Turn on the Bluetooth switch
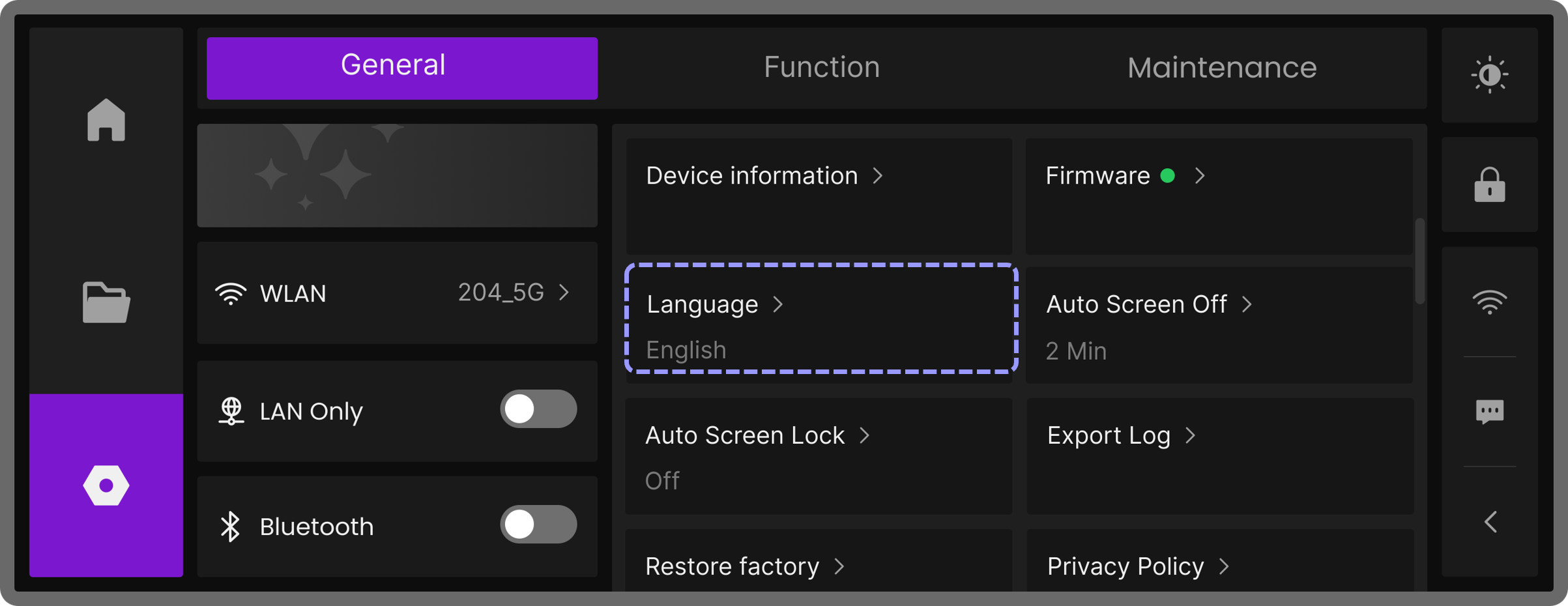 538,525
